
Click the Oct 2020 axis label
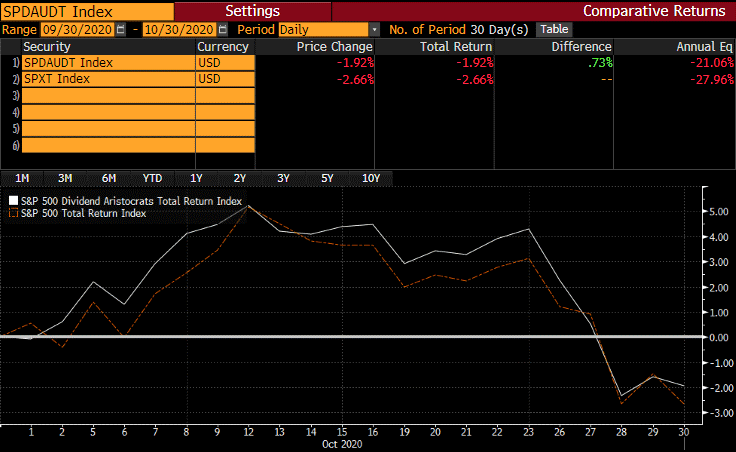(342, 444)
